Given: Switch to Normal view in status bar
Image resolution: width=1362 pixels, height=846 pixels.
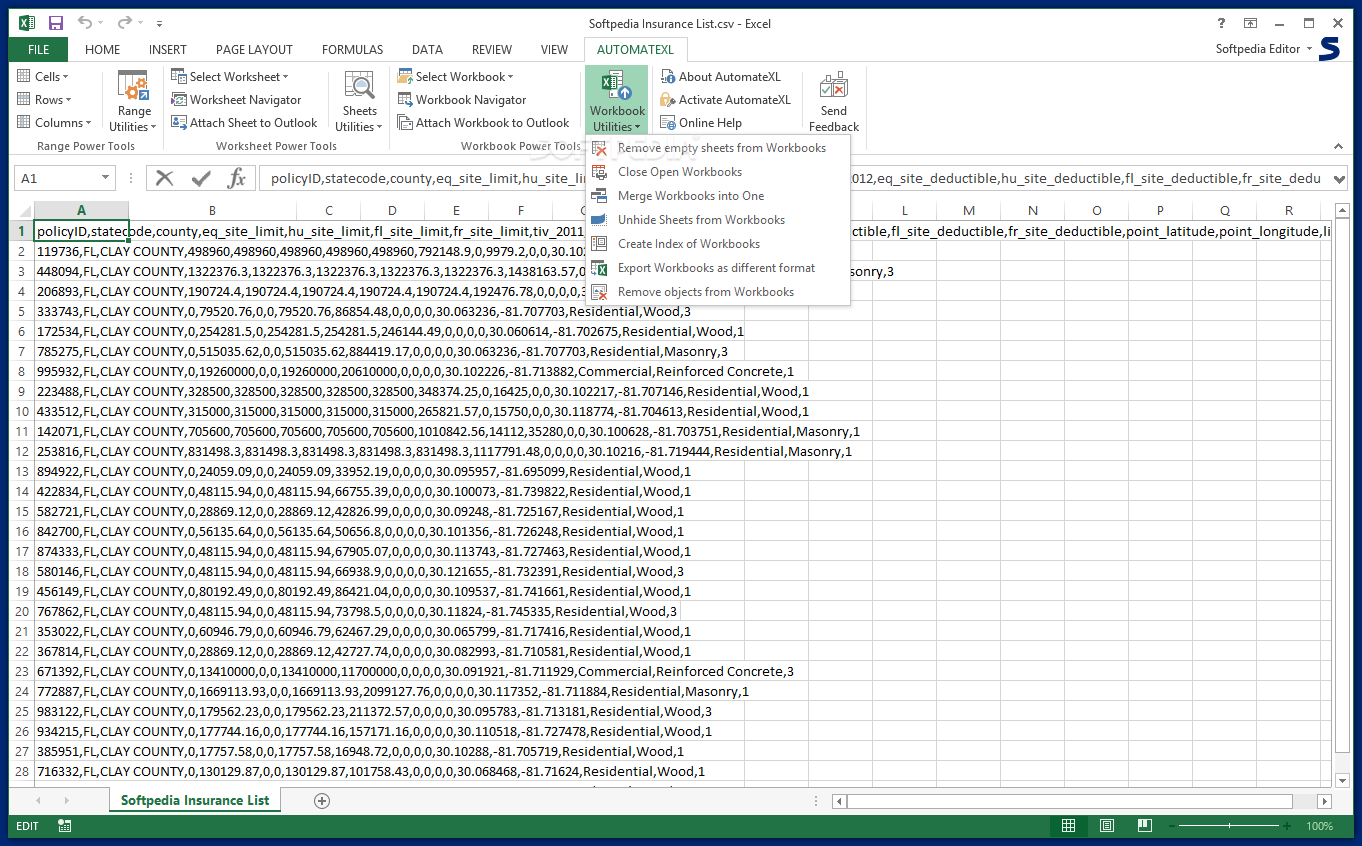Looking at the screenshot, I should [1069, 826].
